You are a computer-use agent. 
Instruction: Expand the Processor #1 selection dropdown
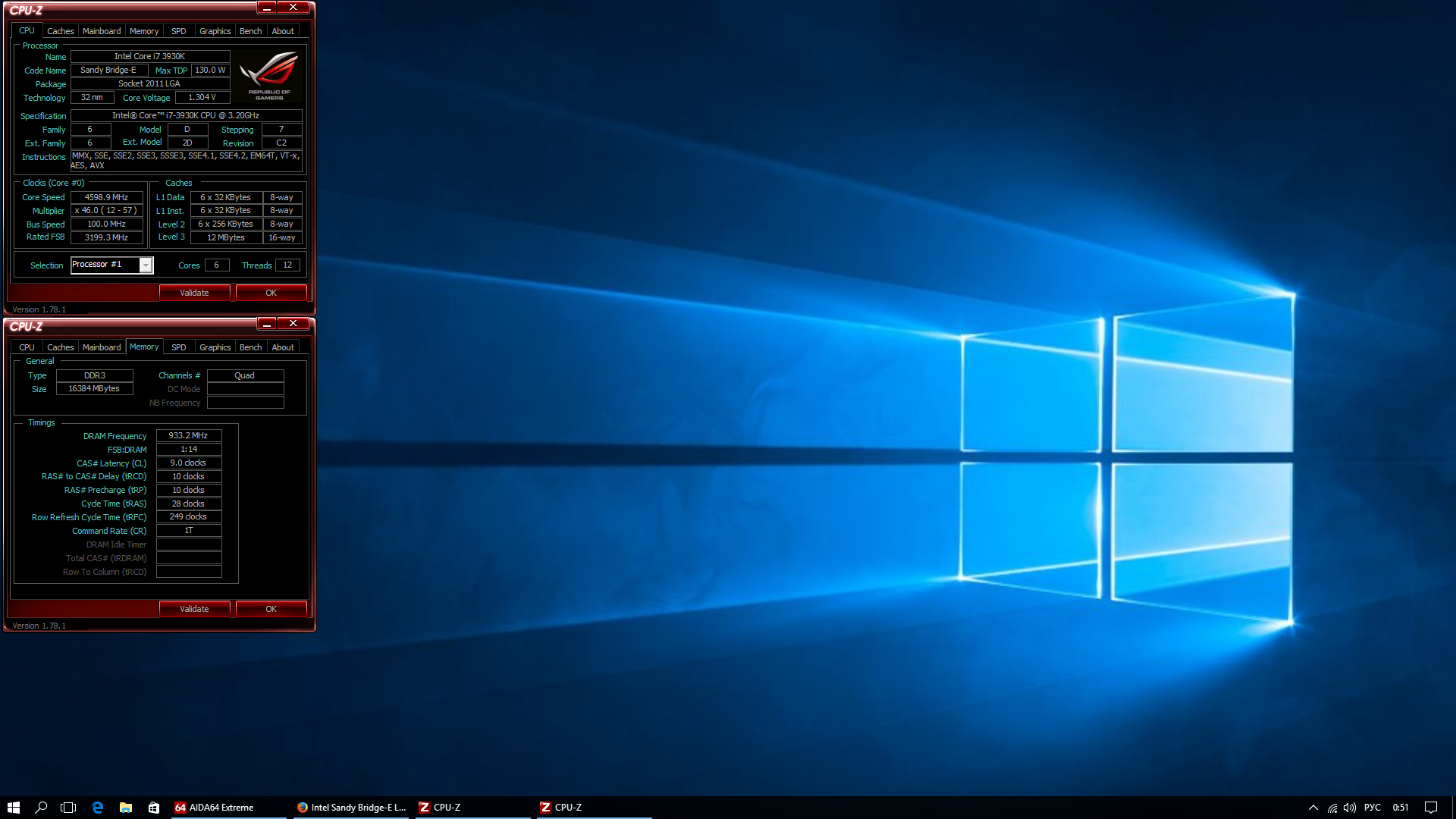[146, 265]
